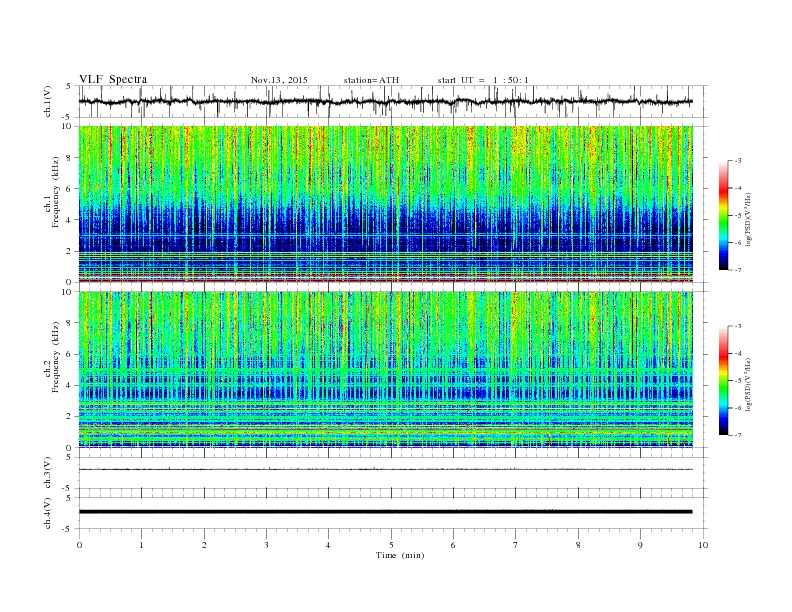Image resolution: width=792 pixels, height=612 pixels.
Task: Click the "ch.3(V)" axis label
Action: point(48,473)
